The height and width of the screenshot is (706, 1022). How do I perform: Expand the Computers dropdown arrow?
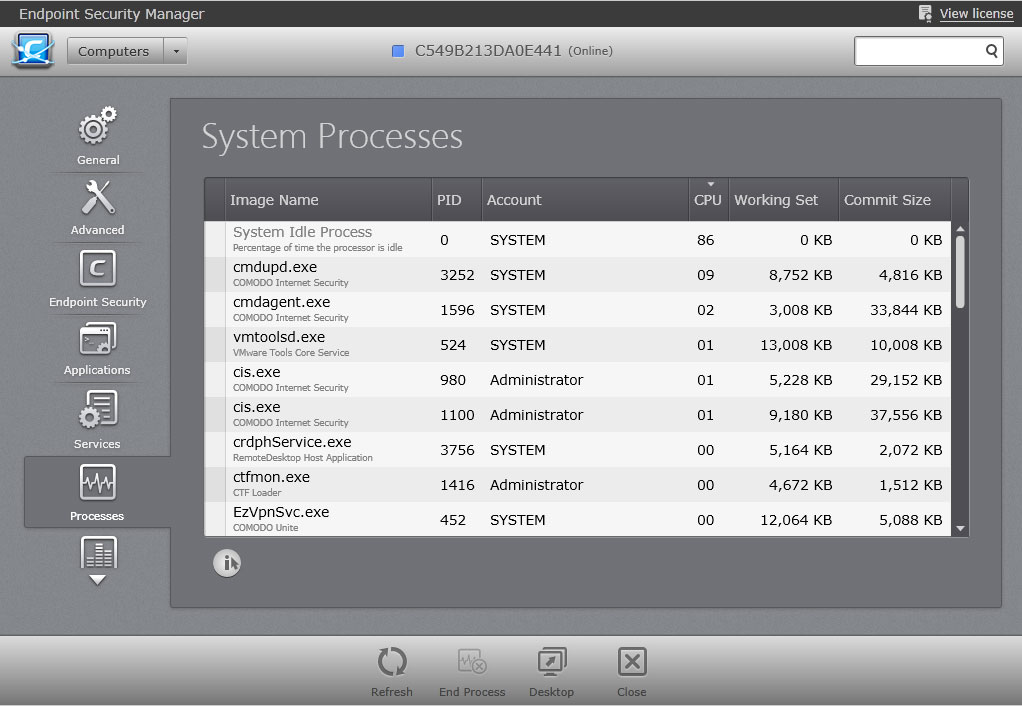(176, 52)
